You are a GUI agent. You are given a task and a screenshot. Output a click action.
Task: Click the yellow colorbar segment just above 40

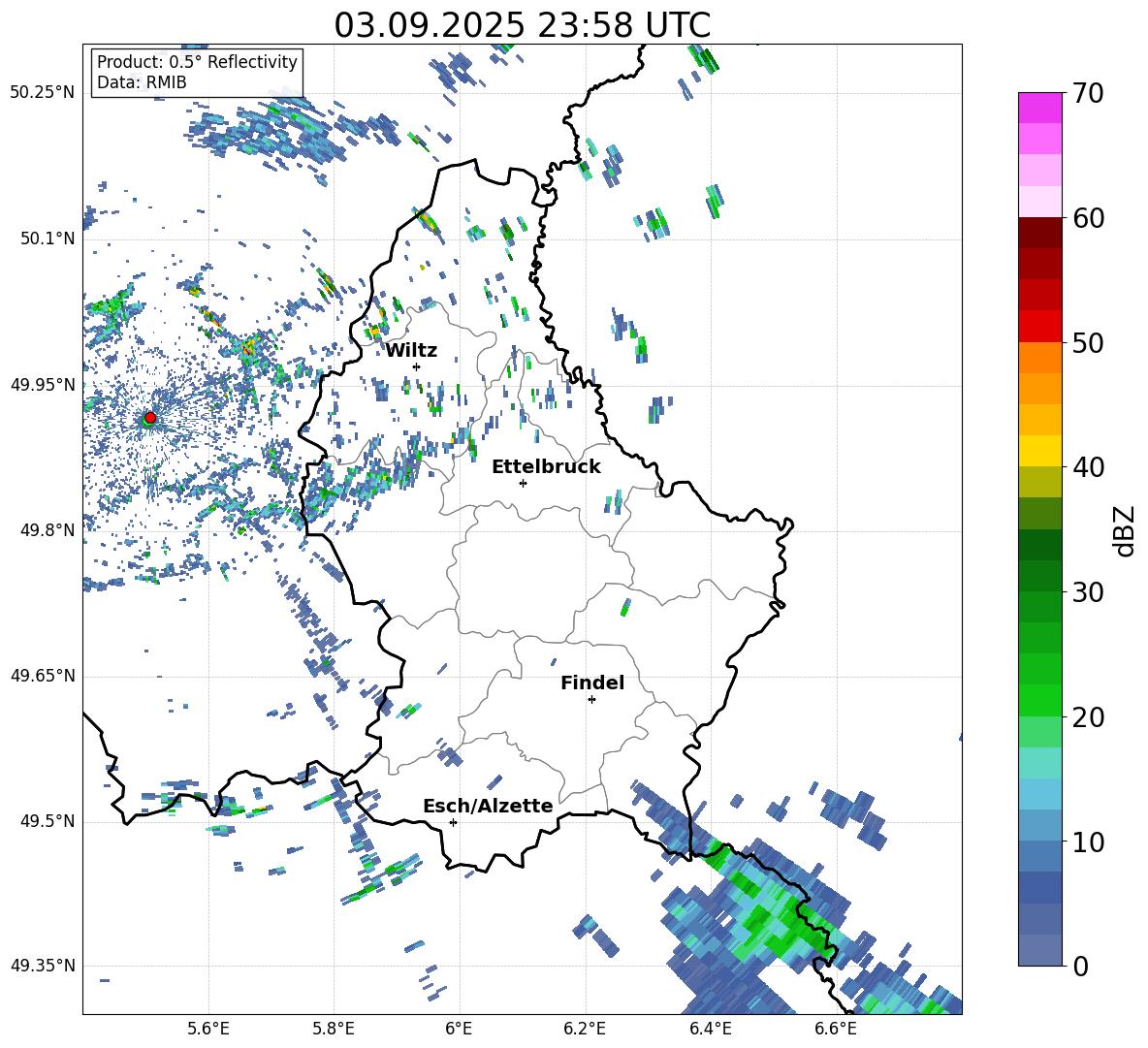coord(1039,451)
